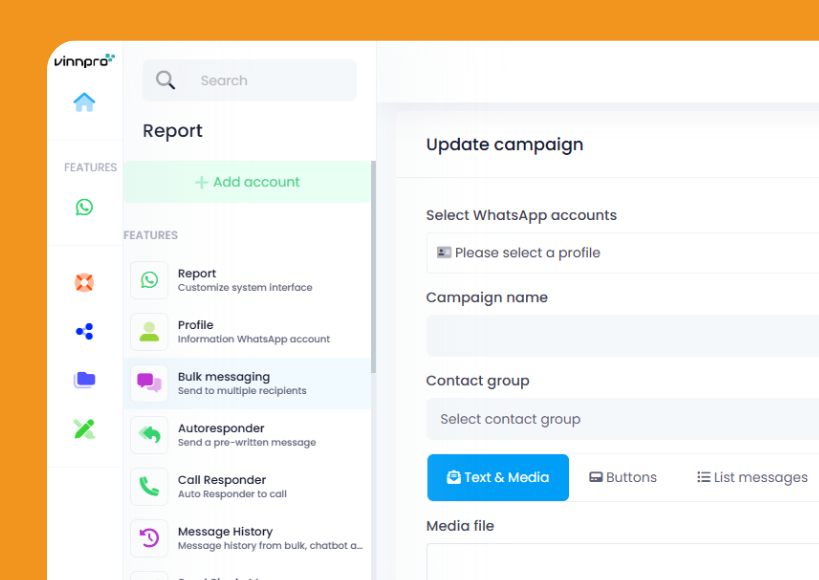
Task: Switch to the Text & Media tab
Action: click(498, 477)
